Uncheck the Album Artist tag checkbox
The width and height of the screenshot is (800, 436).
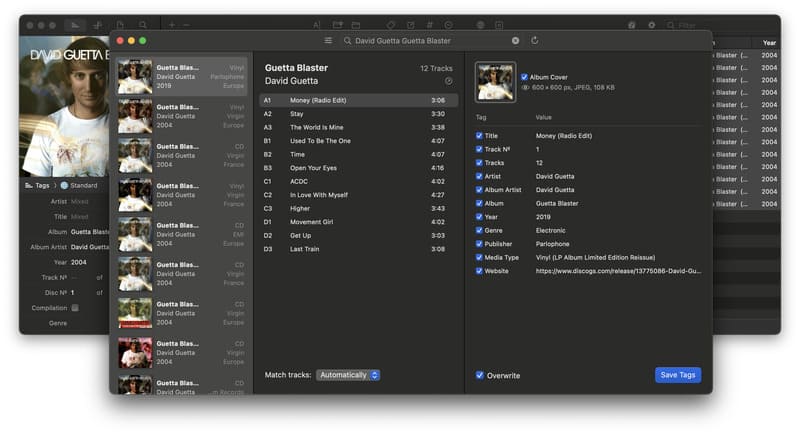[479, 190]
